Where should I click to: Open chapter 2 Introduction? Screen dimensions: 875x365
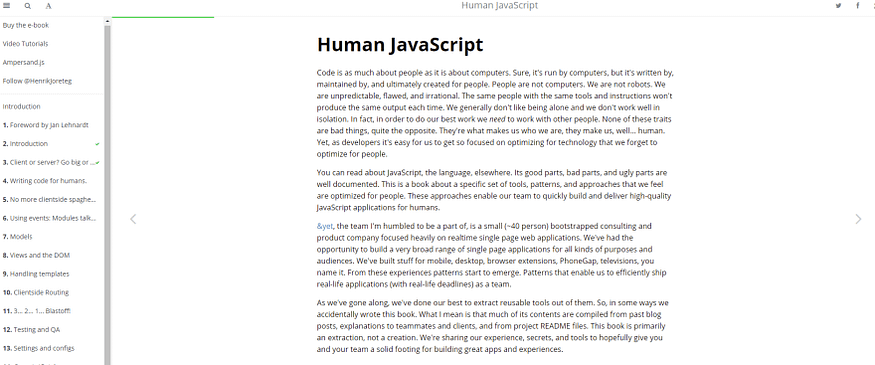coord(25,143)
